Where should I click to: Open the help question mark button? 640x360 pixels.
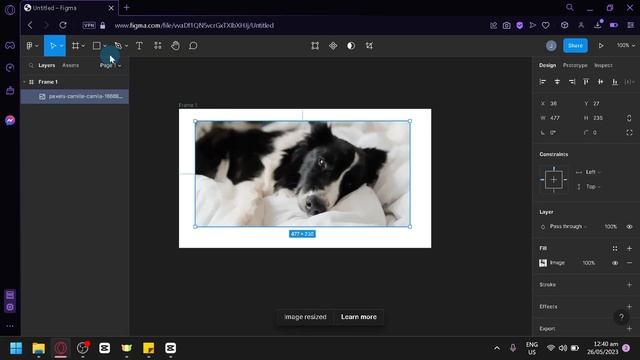pos(621,317)
